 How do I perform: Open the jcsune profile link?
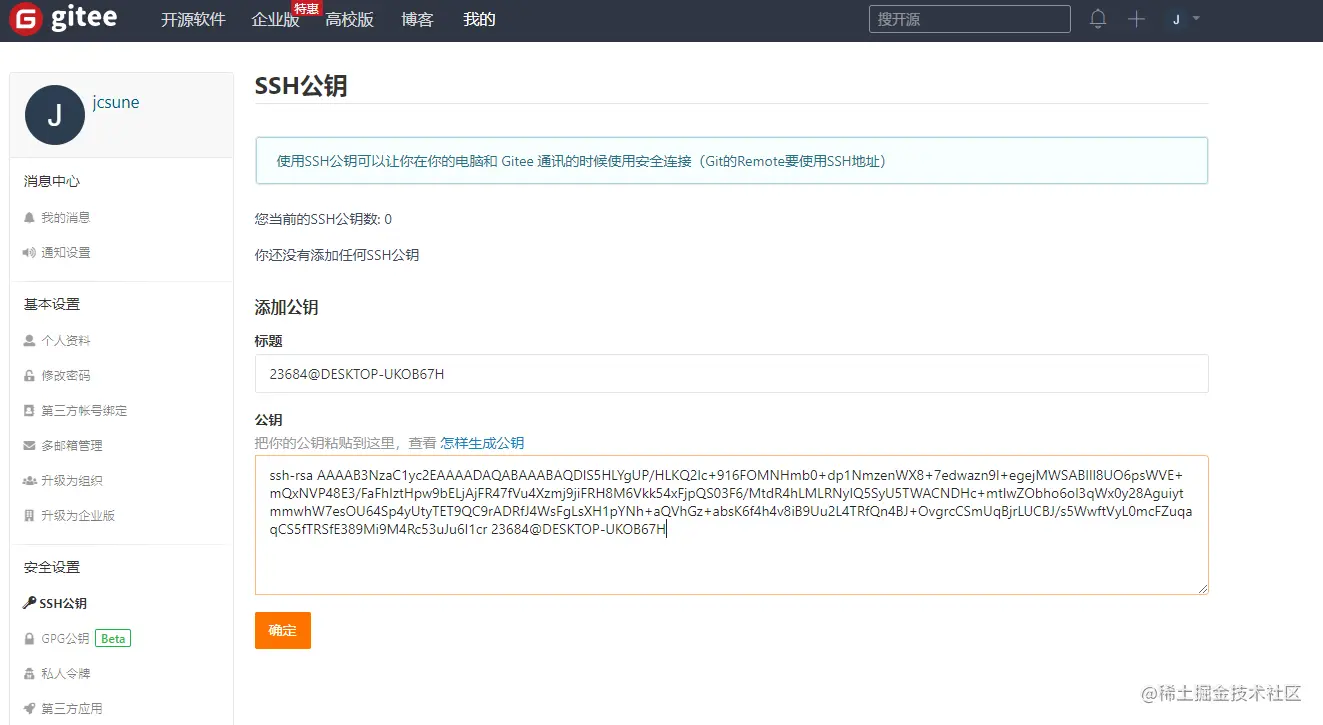tap(116, 102)
